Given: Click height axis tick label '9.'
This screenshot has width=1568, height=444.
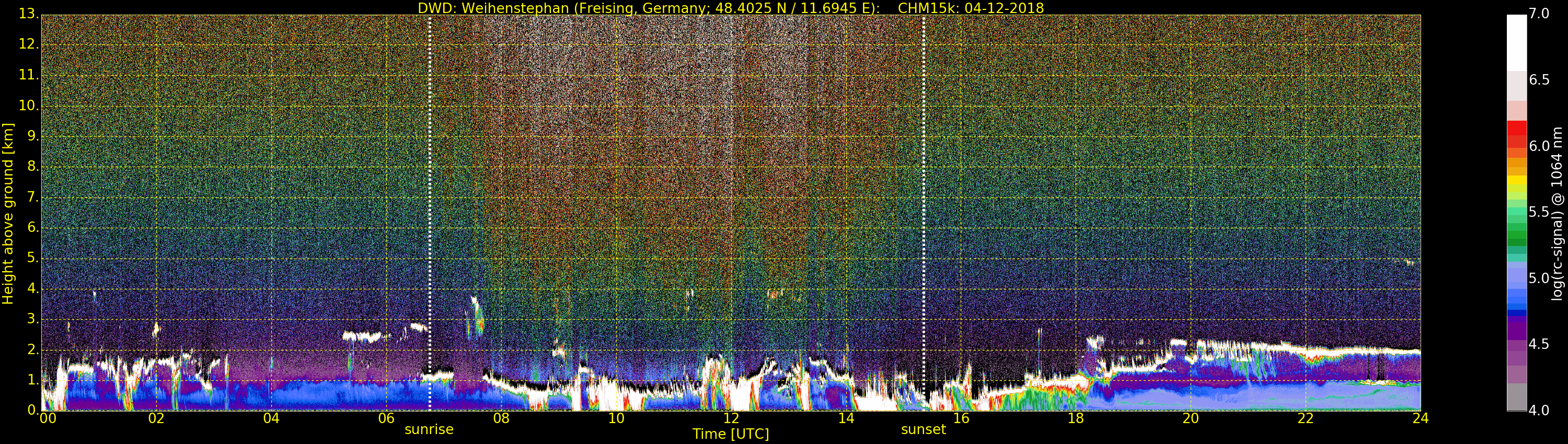Looking at the screenshot, I should click(x=33, y=136).
